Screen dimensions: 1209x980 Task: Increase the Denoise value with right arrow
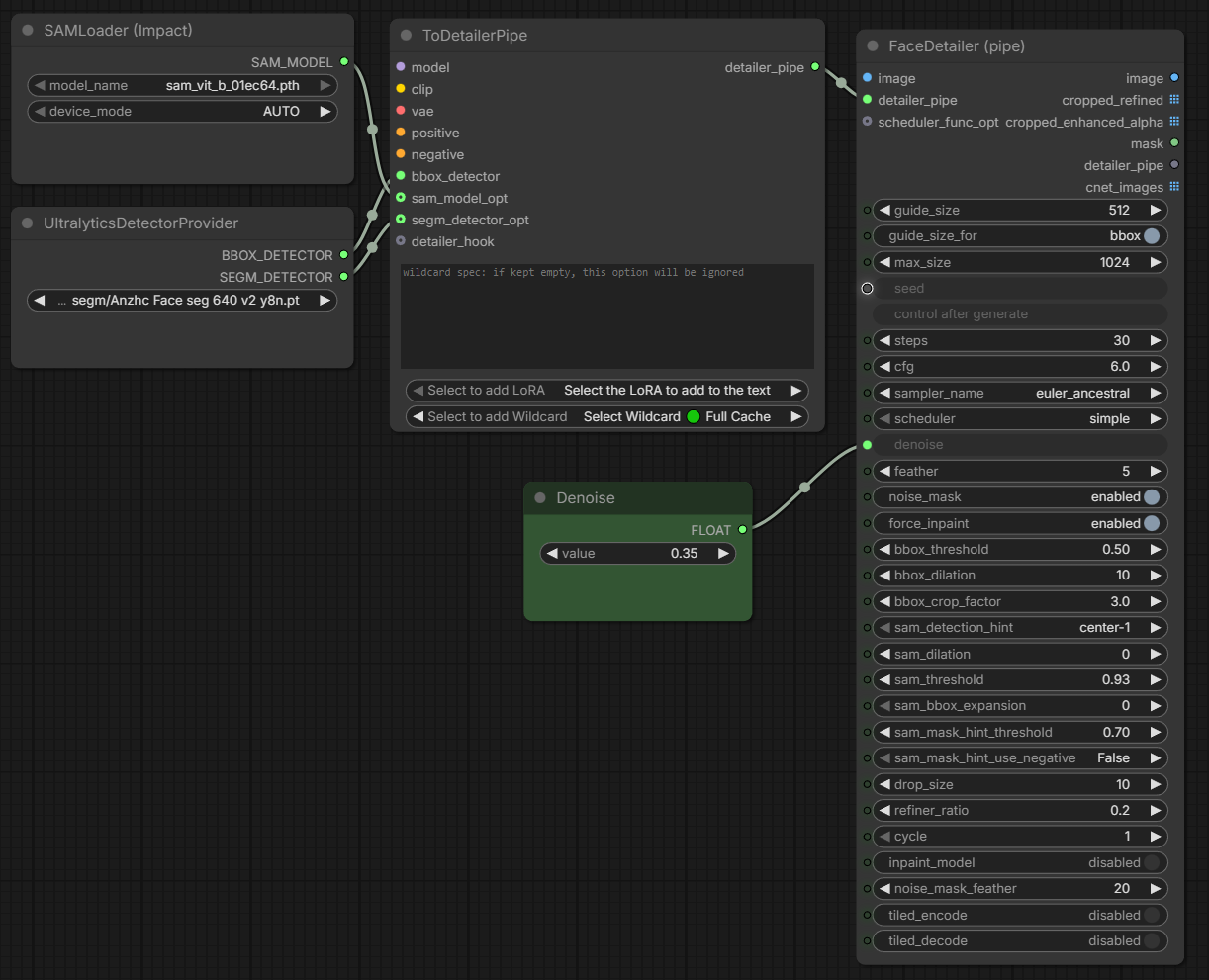click(723, 554)
